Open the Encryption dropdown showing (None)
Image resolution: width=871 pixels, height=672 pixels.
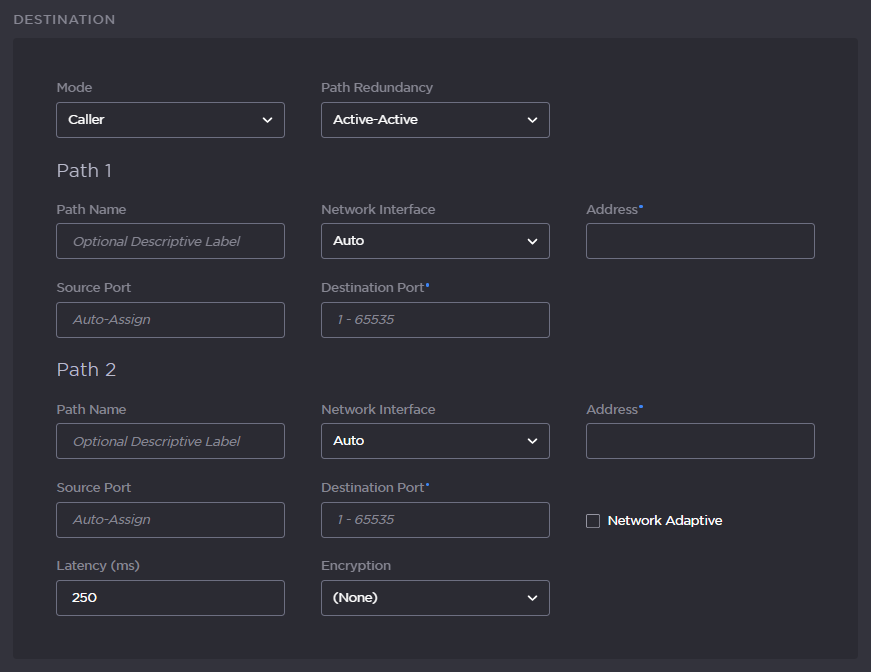[x=435, y=597]
